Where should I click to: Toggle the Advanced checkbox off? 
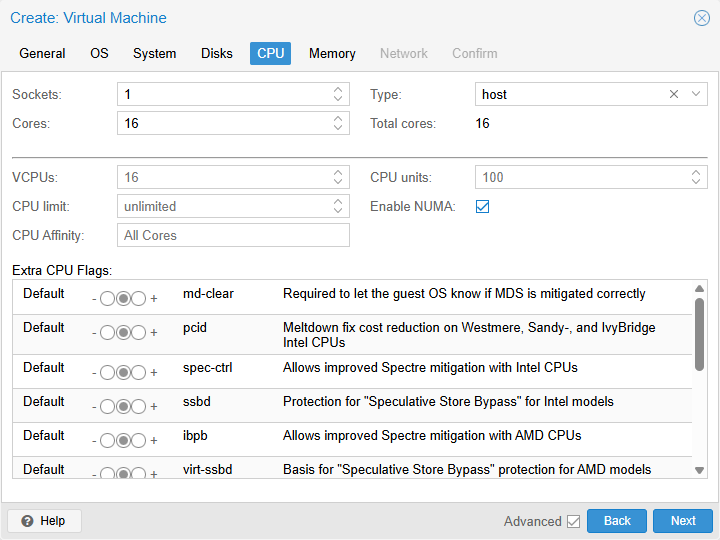pos(573,521)
